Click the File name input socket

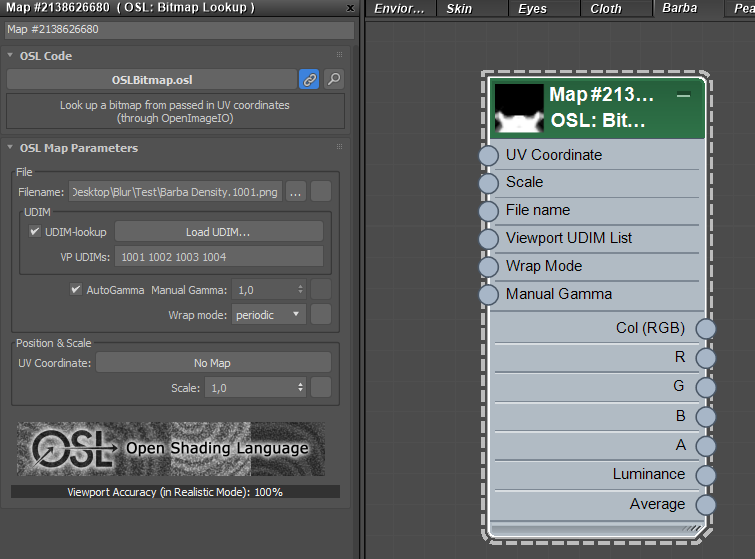tap(488, 211)
